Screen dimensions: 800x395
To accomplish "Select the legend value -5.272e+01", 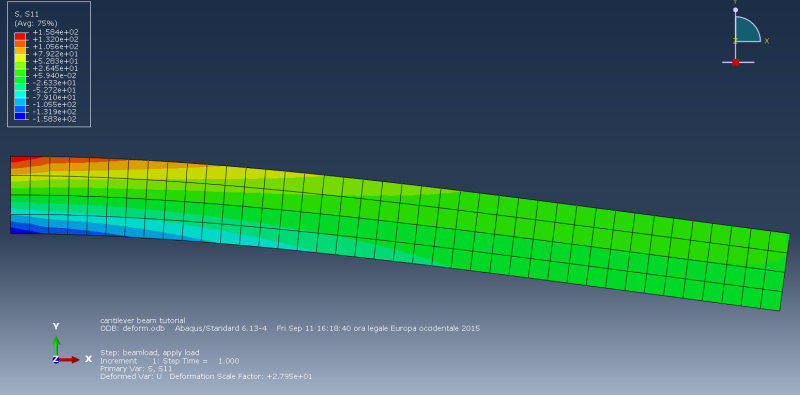I will (x=55, y=90).
